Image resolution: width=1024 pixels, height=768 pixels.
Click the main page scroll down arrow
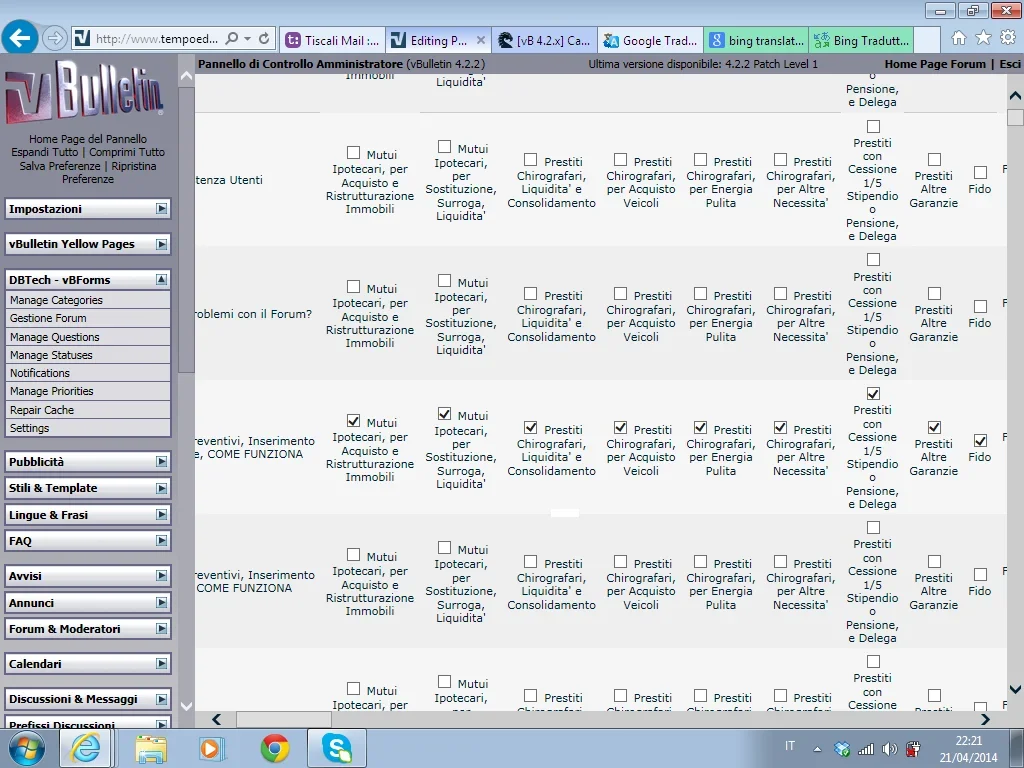[x=1016, y=689]
